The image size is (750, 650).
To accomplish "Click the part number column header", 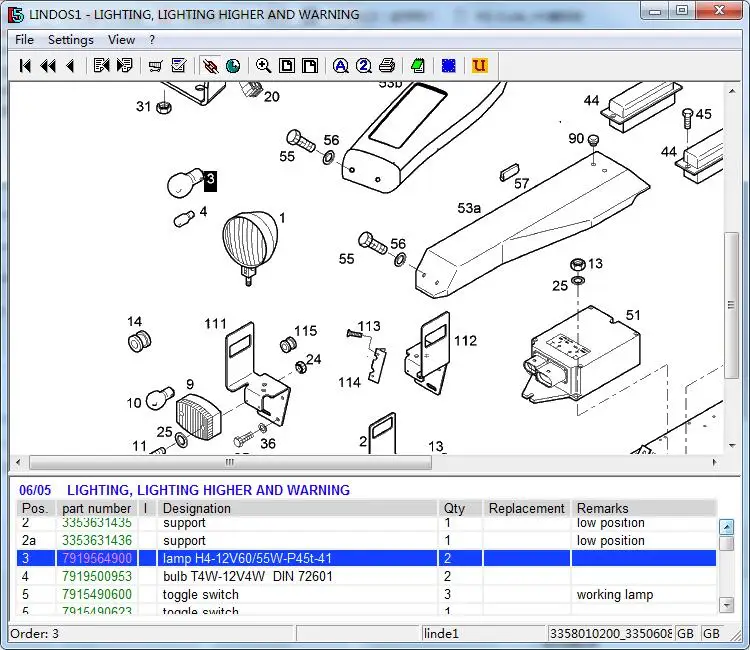I will [x=96, y=508].
